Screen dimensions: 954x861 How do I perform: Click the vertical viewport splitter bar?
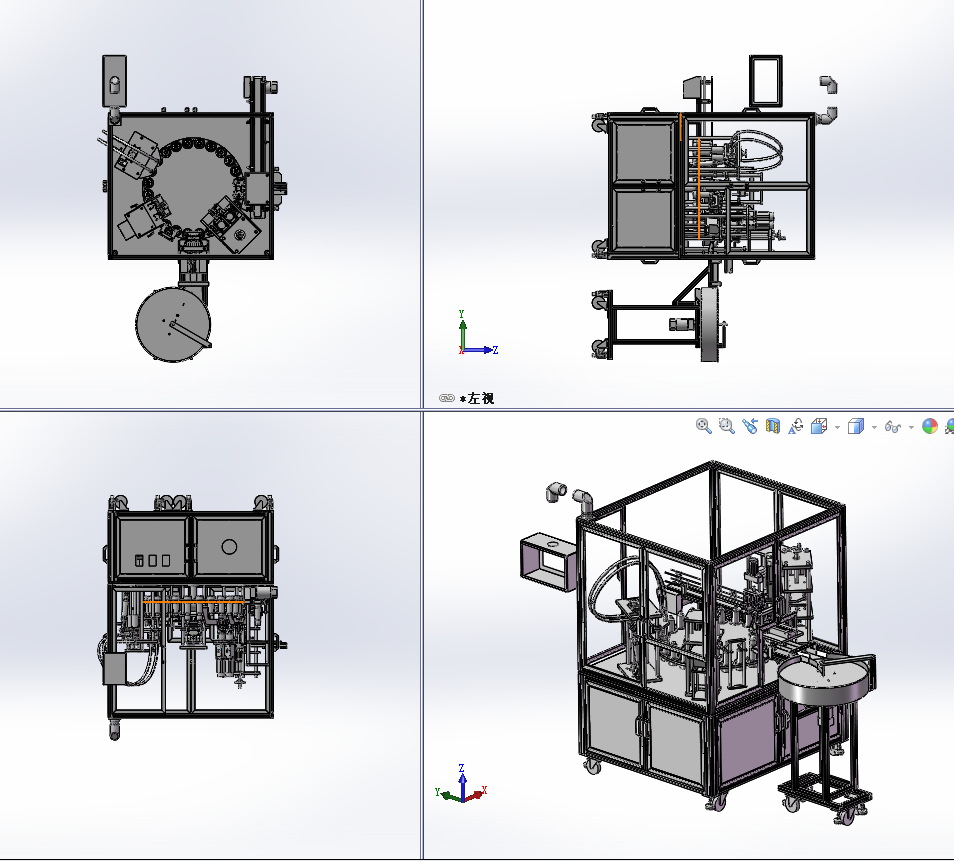[x=421, y=200]
